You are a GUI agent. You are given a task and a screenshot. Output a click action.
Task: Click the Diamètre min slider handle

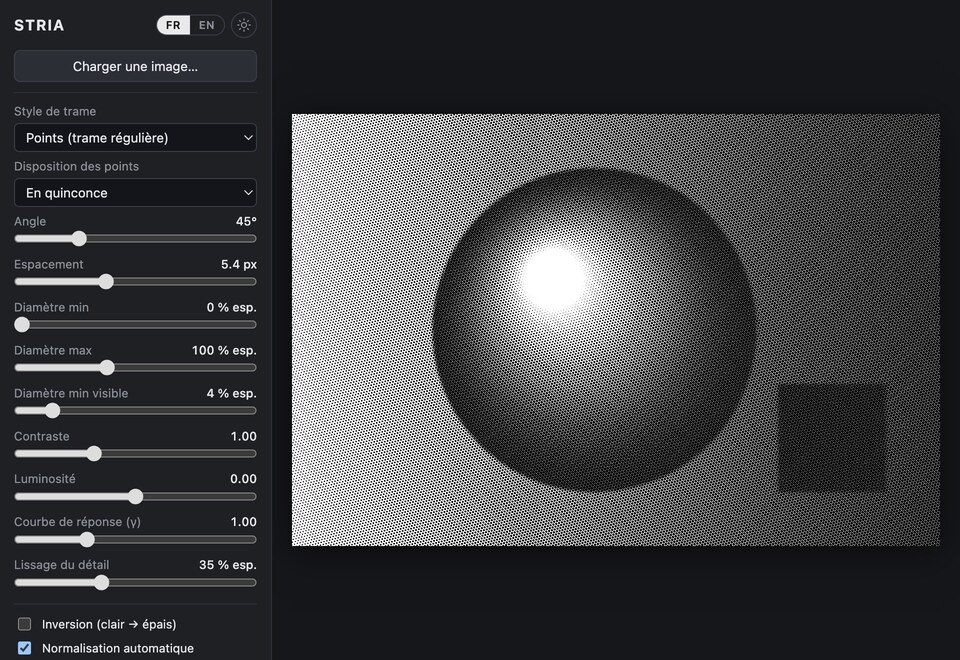click(22, 324)
